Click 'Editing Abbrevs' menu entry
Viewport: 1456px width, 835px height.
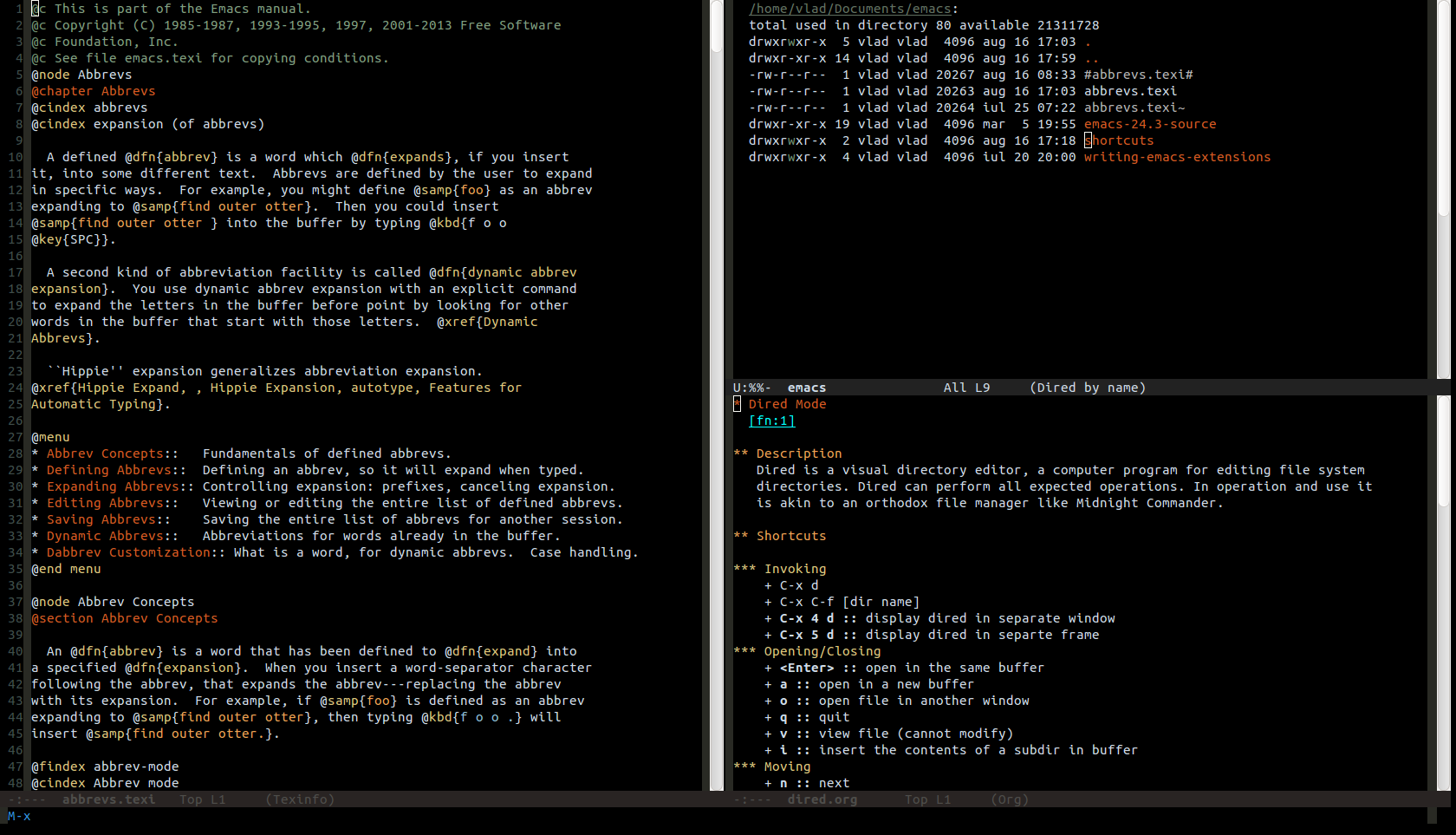coord(105,503)
